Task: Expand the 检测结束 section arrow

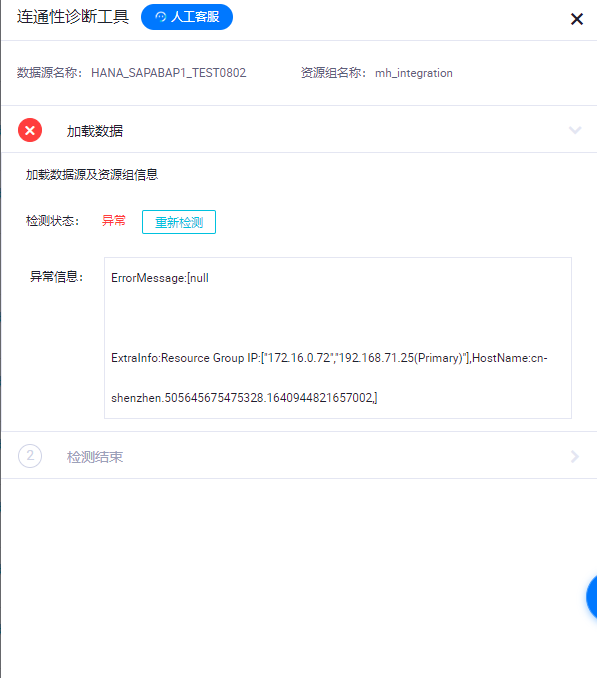Action: (575, 456)
